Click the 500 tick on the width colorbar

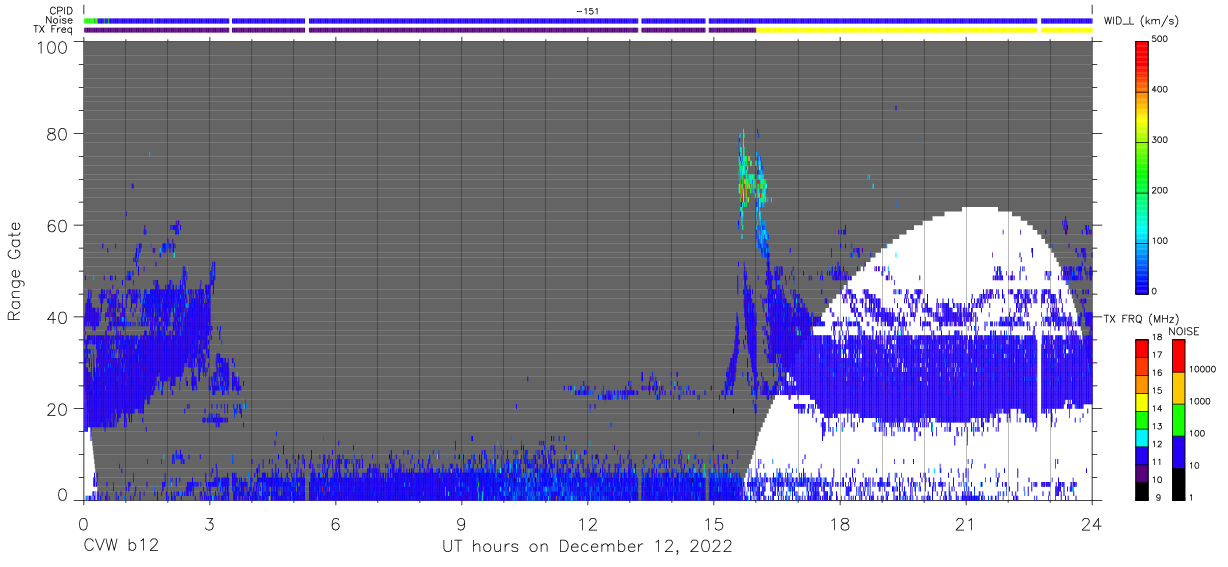(1159, 39)
